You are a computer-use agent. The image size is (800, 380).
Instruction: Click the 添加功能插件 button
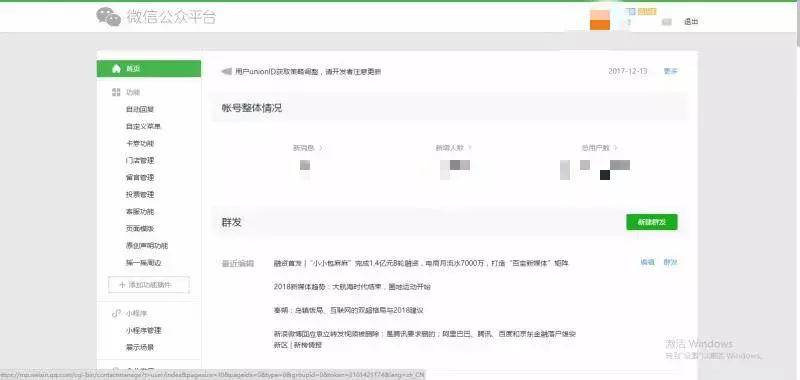(x=149, y=285)
